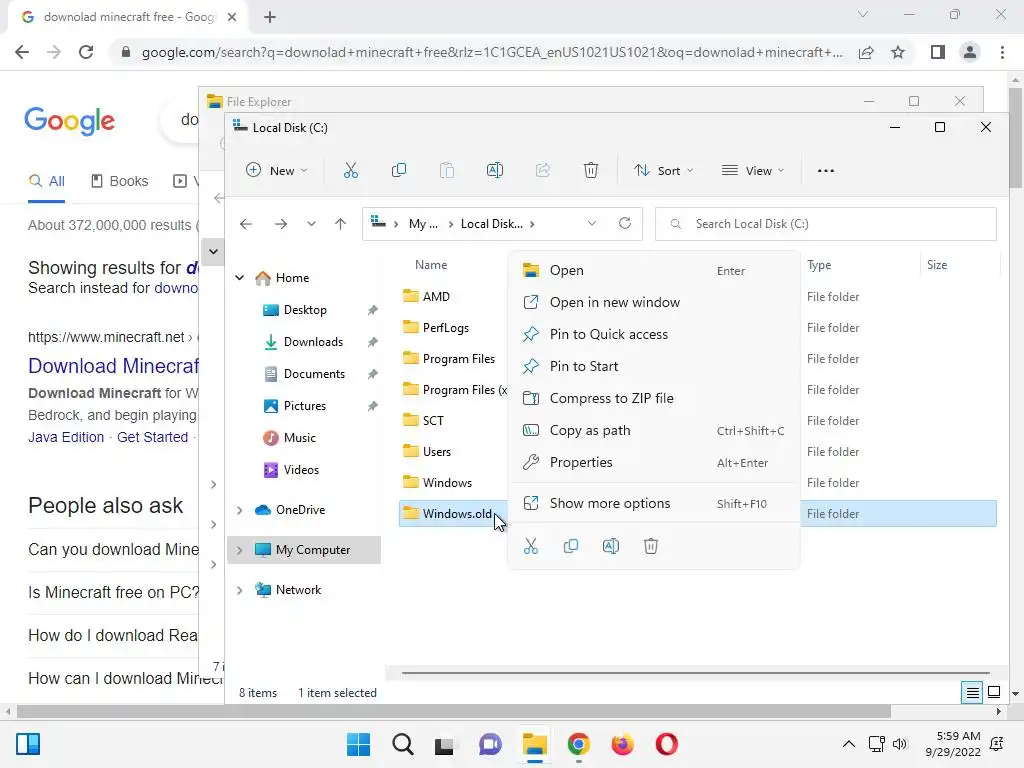Bookmark this page with the star icon
This screenshot has width=1024, height=768.
coord(898,52)
